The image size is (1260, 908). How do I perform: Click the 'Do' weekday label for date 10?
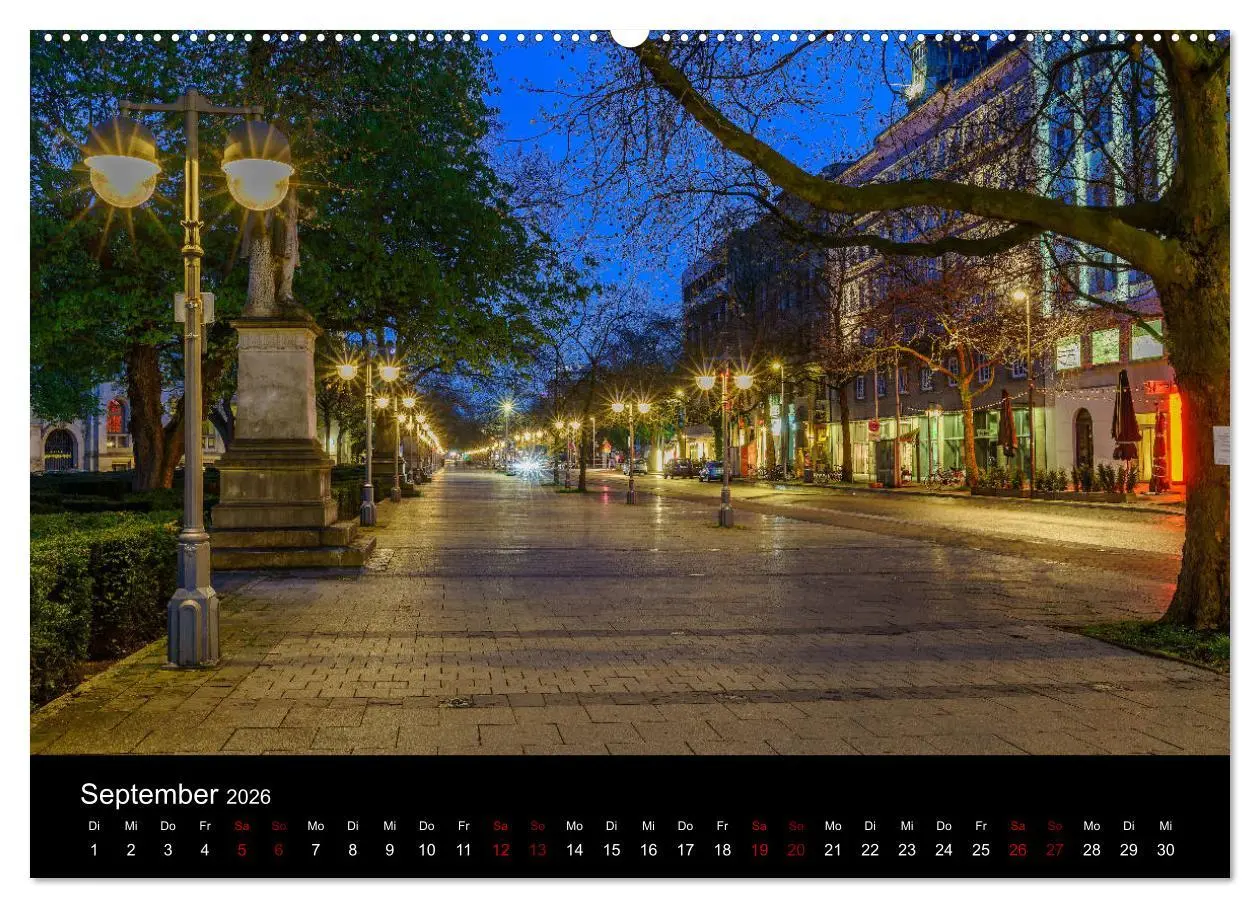pos(427,826)
